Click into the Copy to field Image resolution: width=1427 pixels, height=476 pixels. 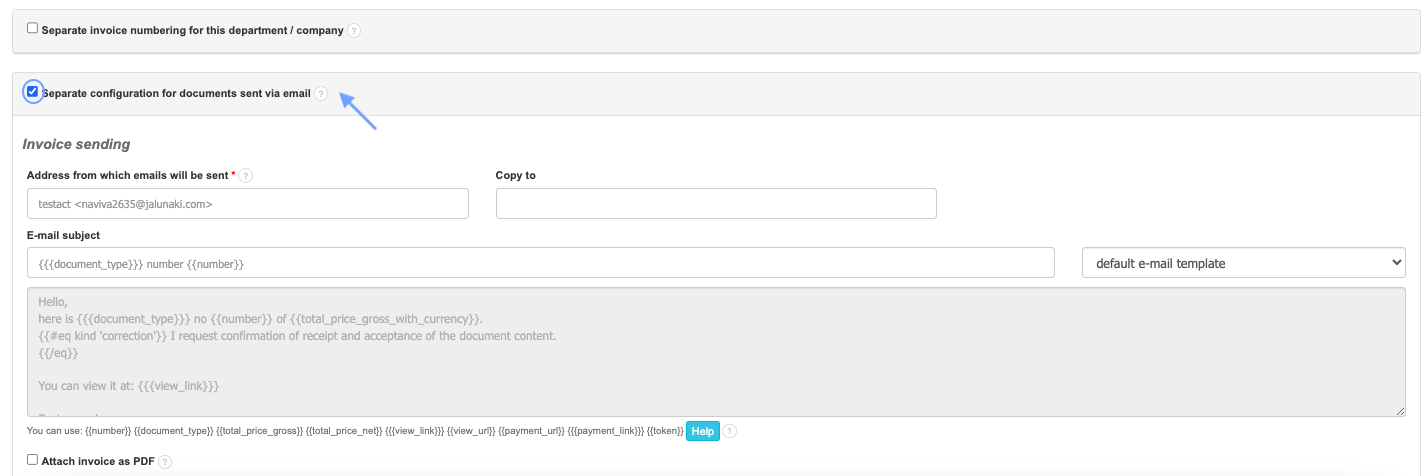(716, 204)
